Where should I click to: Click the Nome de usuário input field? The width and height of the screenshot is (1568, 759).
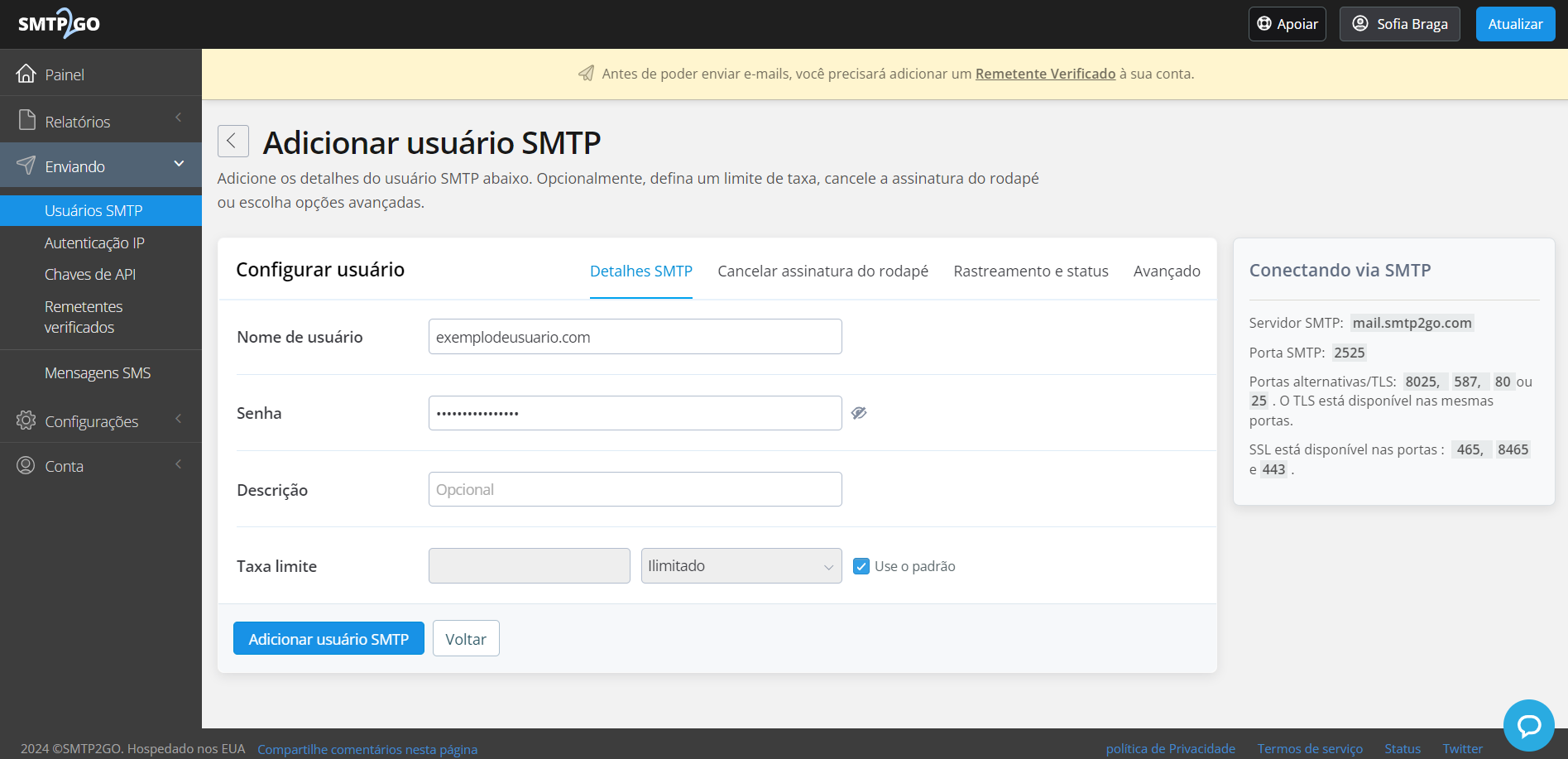tap(635, 337)
